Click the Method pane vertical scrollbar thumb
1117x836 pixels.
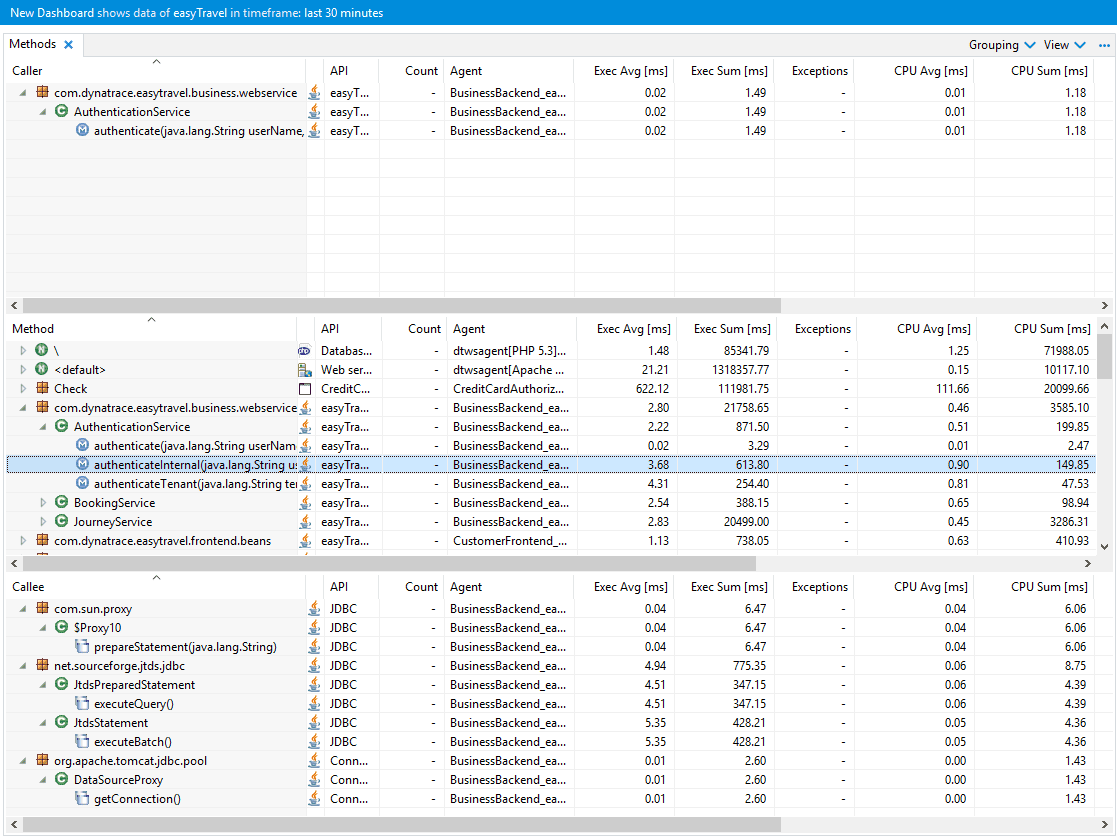[x=1104, y=356]
